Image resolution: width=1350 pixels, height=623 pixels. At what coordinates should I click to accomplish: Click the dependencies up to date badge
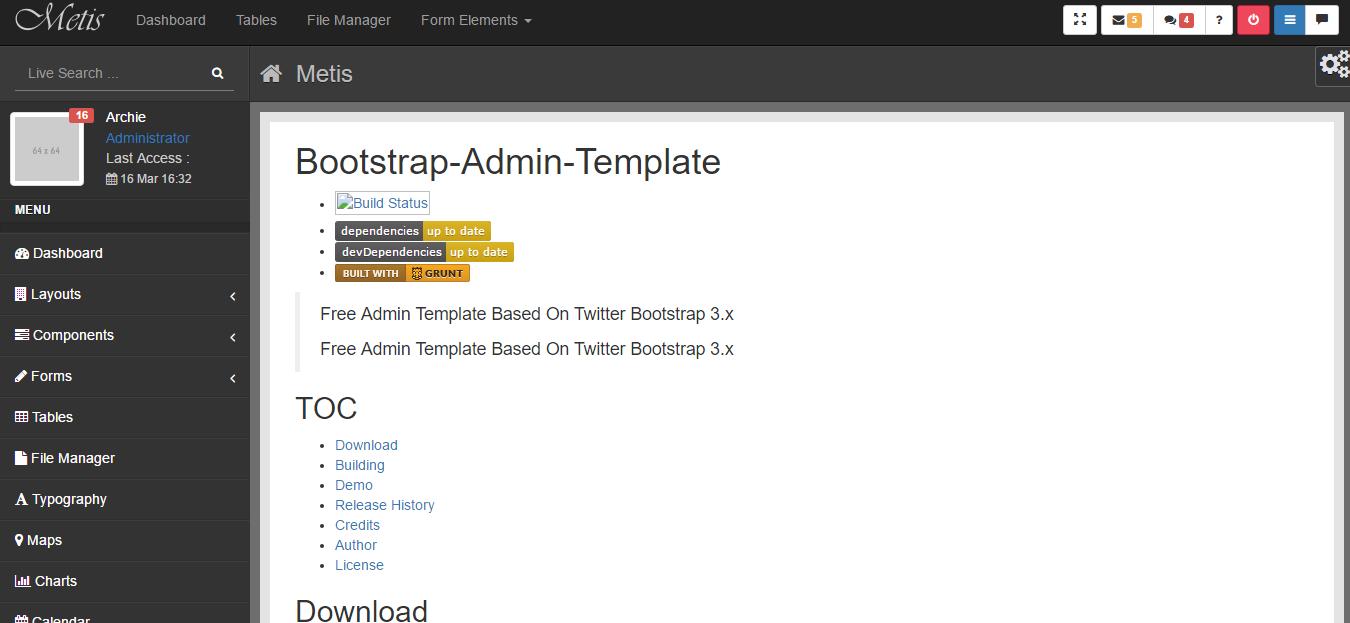(x=413, y=231)
